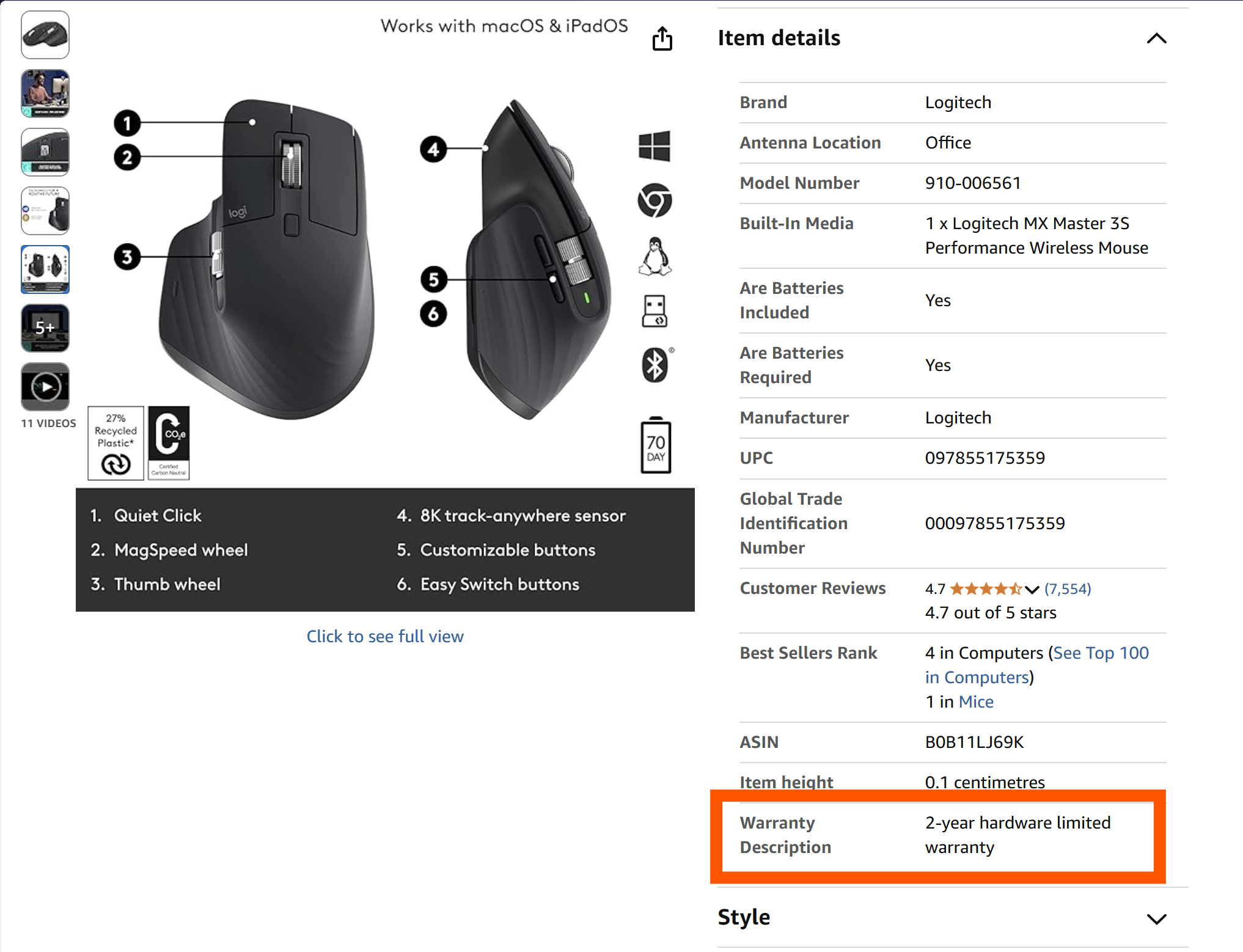Click the 'Item details' heading
The image size is (1243, 952).
pos(779,38)
